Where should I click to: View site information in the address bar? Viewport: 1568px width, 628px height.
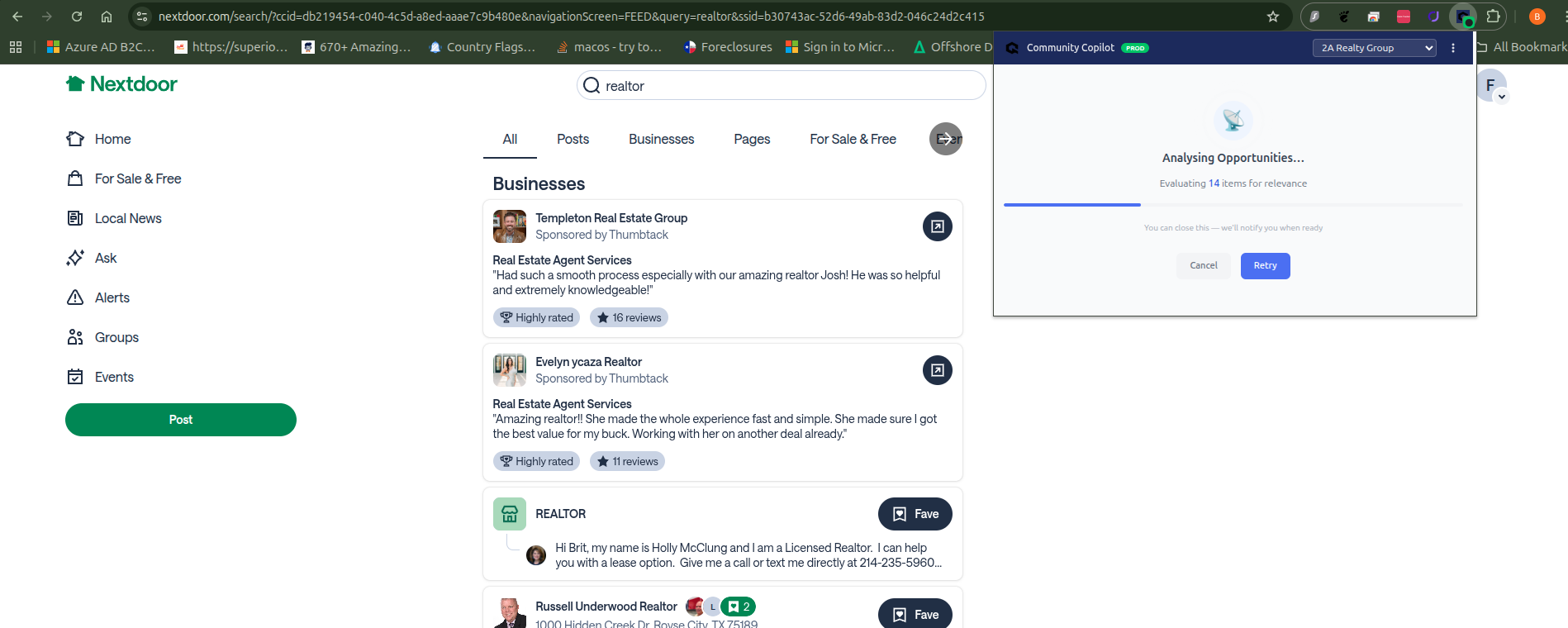pos(142,17)
